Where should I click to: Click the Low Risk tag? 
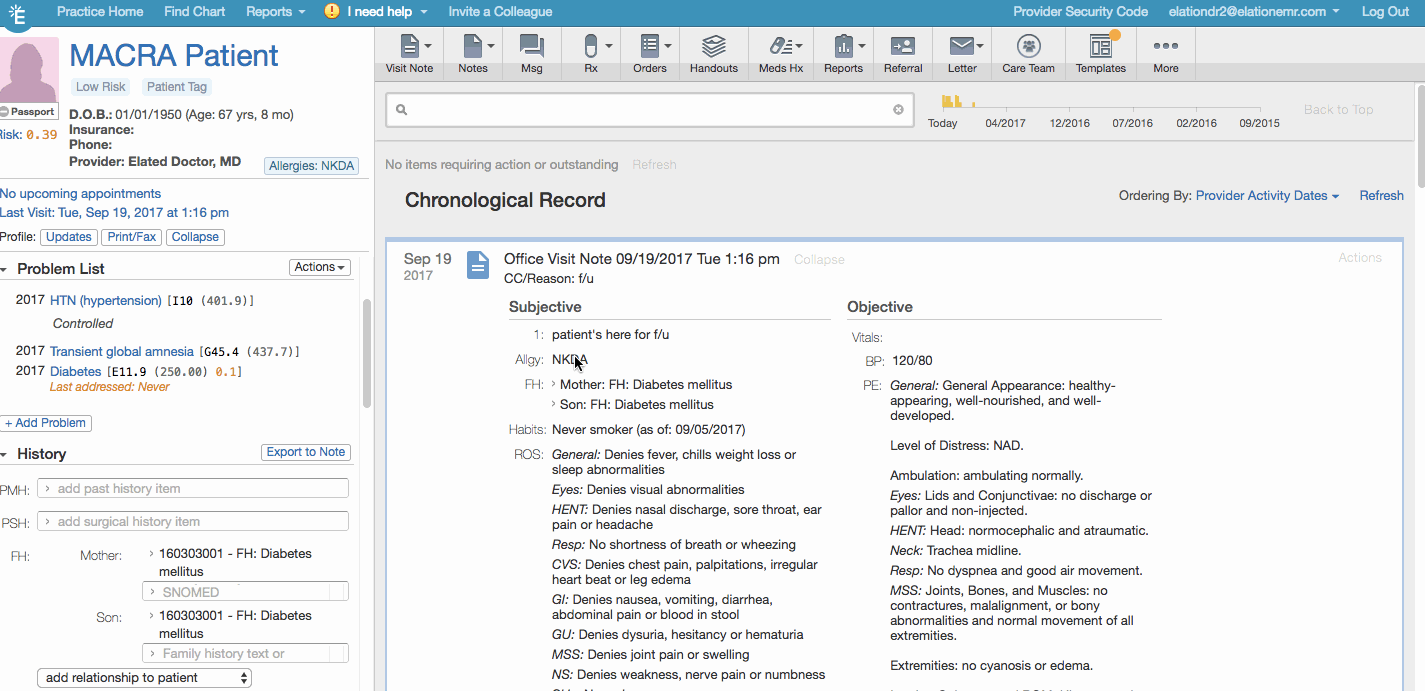tap(101, 87)
